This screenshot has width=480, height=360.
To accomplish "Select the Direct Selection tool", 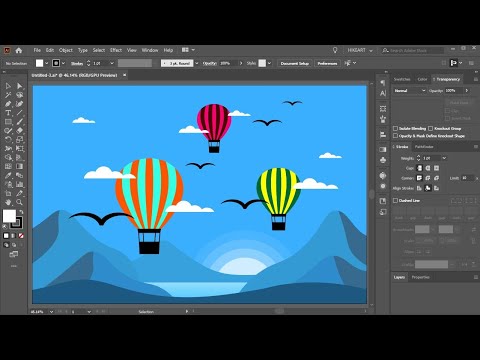I will click(x=19, y=86).
